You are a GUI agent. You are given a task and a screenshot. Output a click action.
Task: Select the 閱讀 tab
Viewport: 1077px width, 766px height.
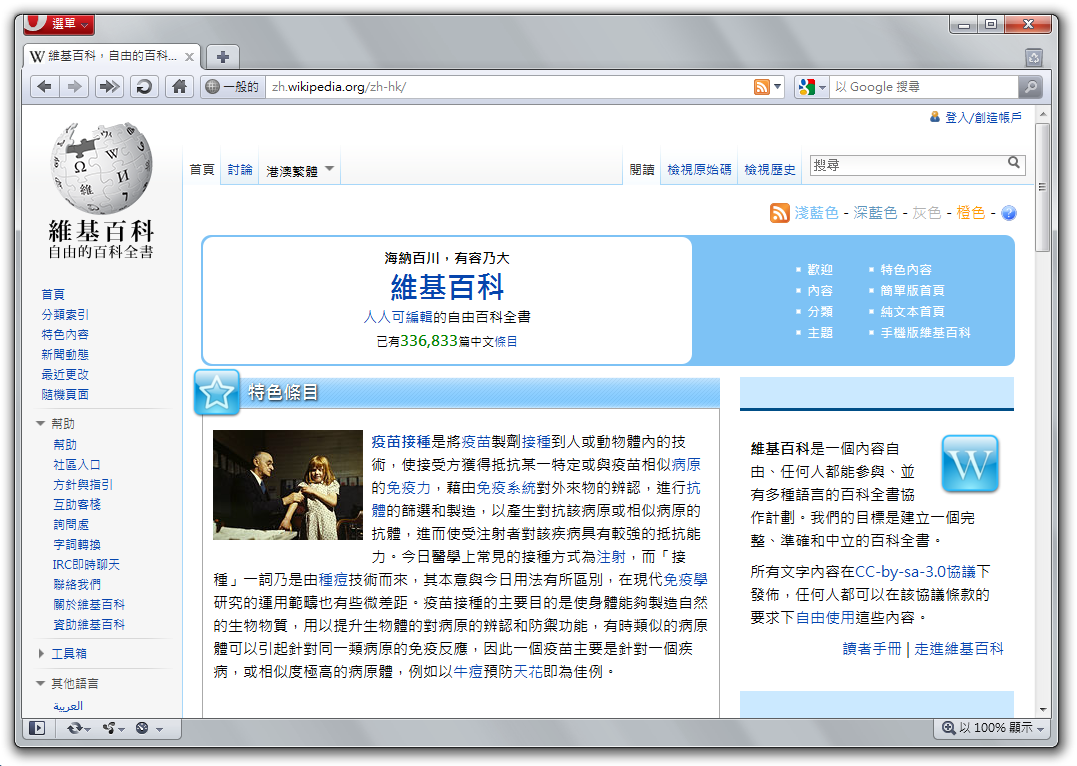click(642, 170)
